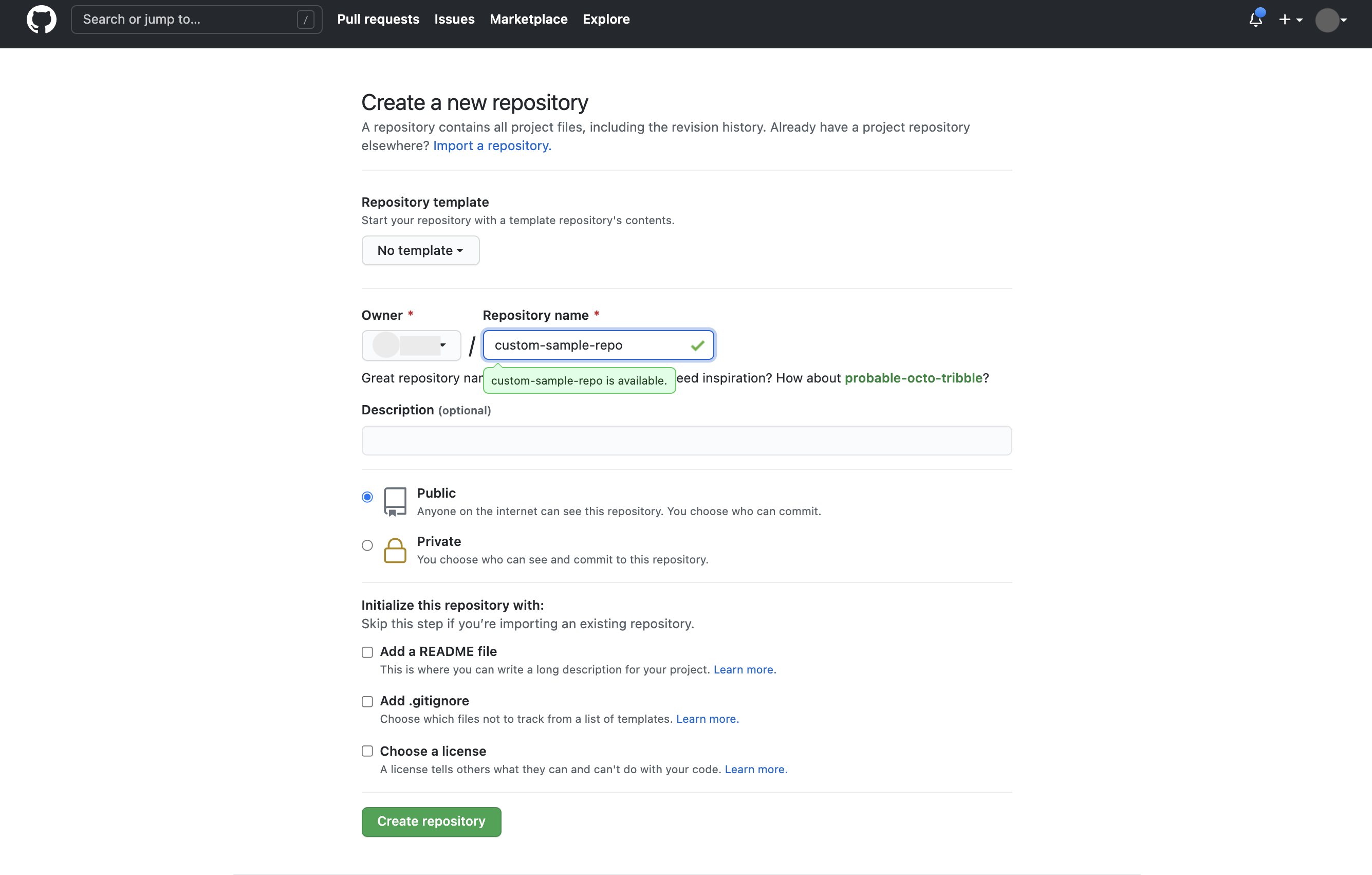Click the Import a repository link
Screen dimensions: 1372x875
(x=491, y=145)
